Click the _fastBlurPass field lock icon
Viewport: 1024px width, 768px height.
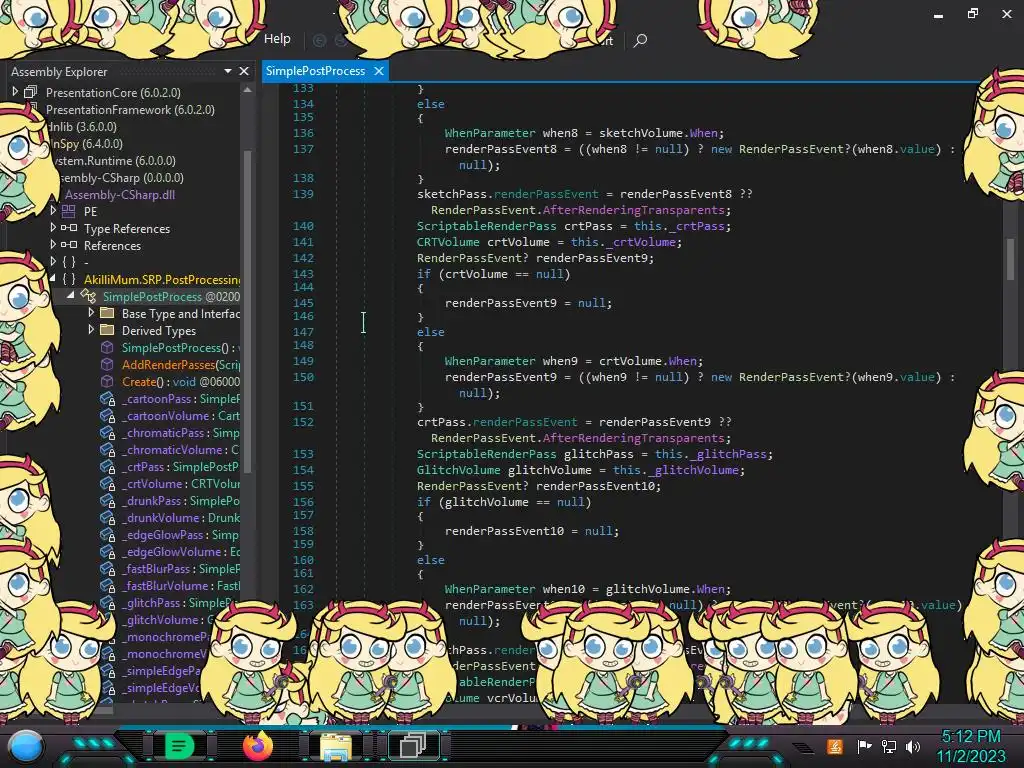108,568
